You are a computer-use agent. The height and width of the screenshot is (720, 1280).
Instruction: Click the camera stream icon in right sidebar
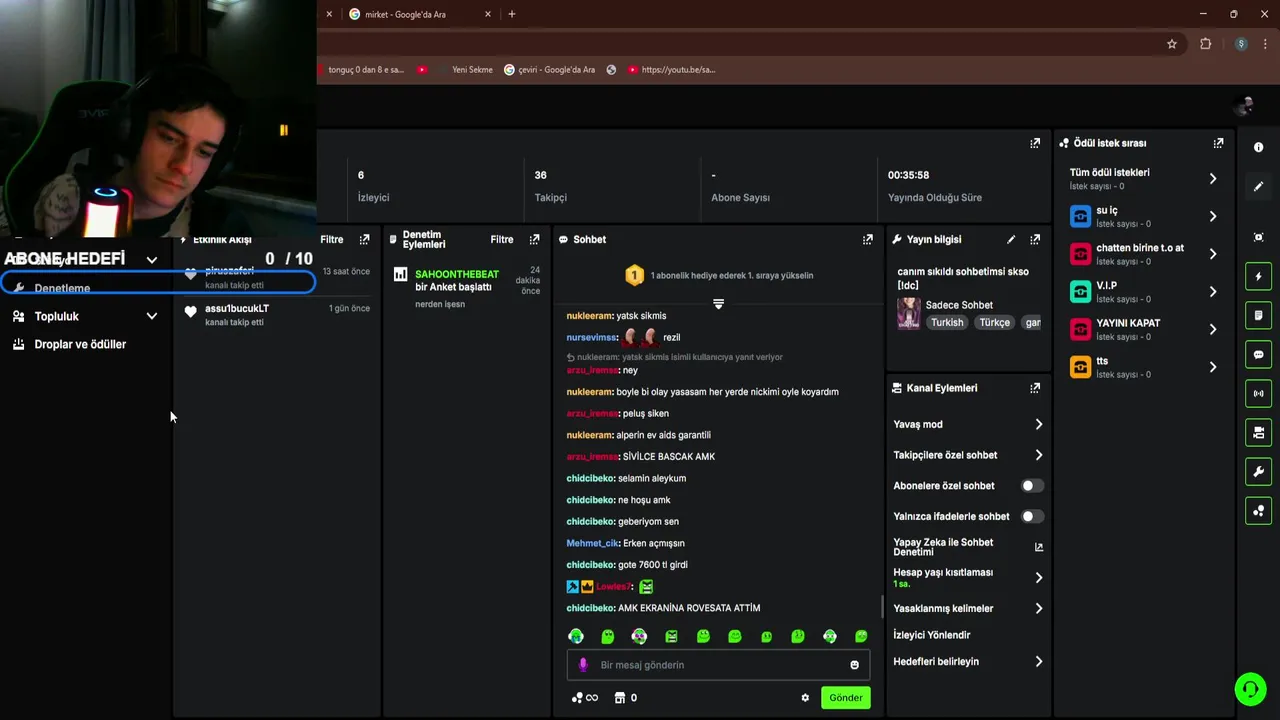pyautogui.click(x=1258, y=433)
